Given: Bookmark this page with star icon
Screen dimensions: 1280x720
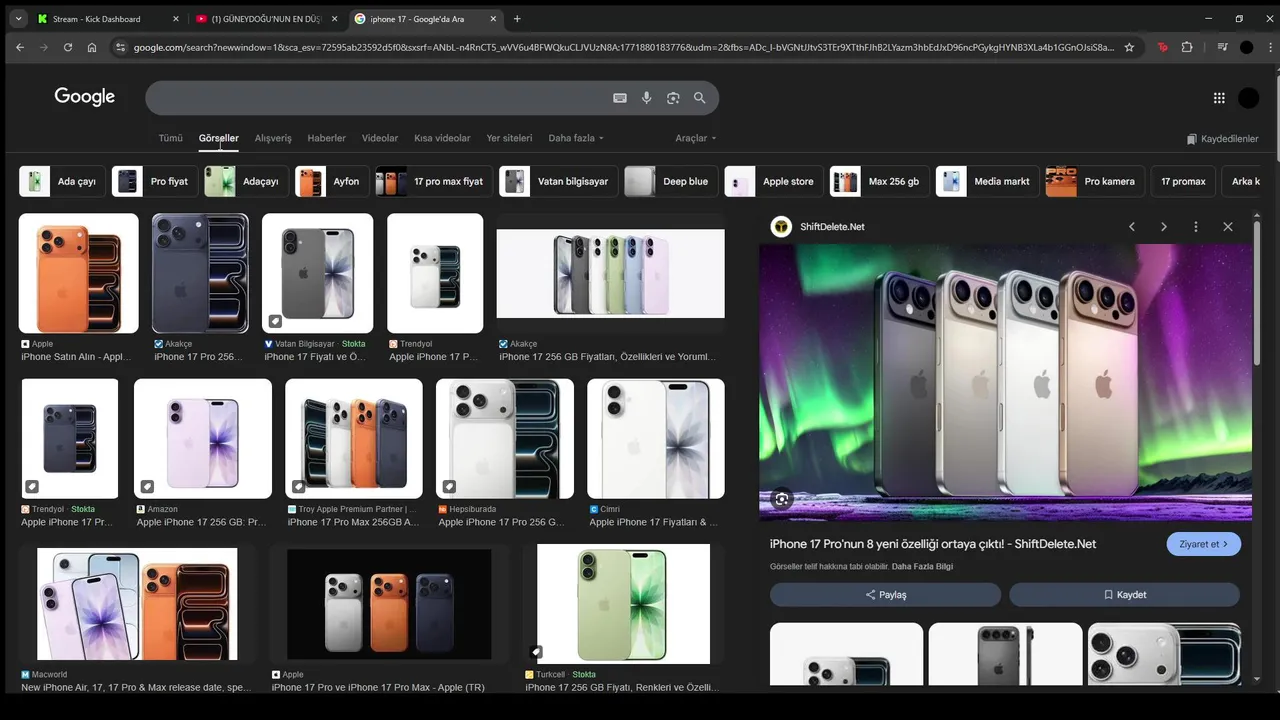Looking at the screenshot, I should coord(1129,47).
